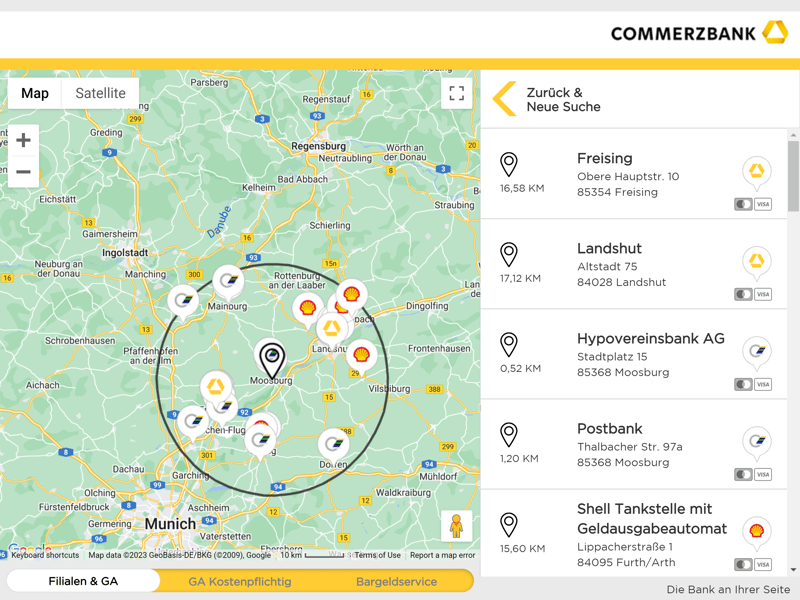Click the location pin beside Postbank entry
The height and width of the screenshot is (600, 800).
click(509, 434)
